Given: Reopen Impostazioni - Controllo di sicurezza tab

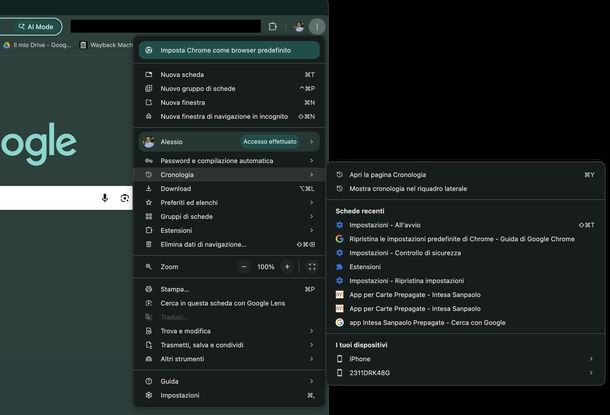Looking at the screenshot, I should coord(465,253).
